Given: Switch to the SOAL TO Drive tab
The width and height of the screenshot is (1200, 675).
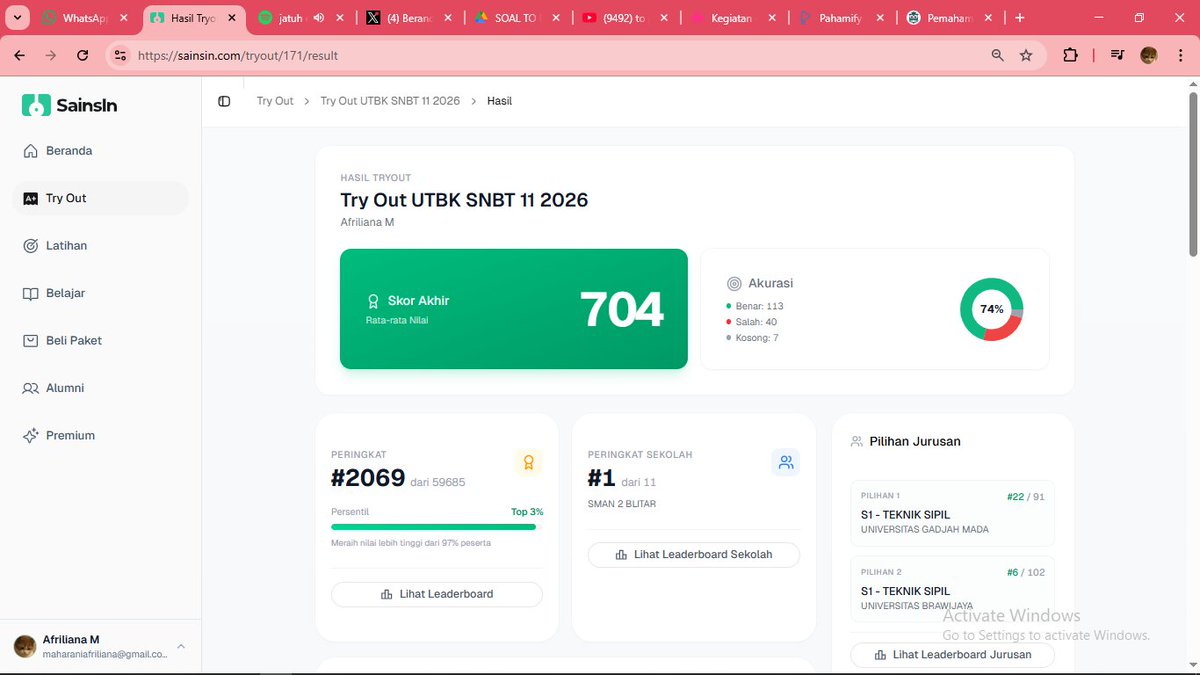Looking at the screenshot, I should point(518,18).
